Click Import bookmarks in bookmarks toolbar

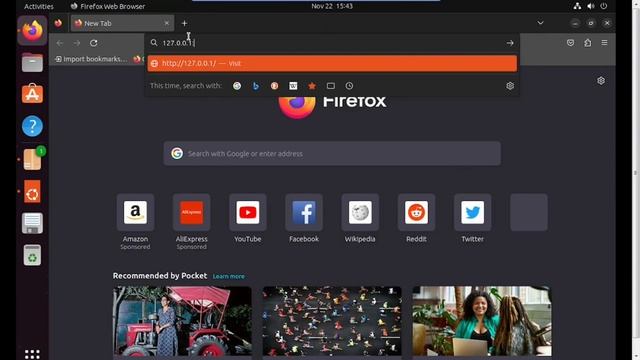91,59
